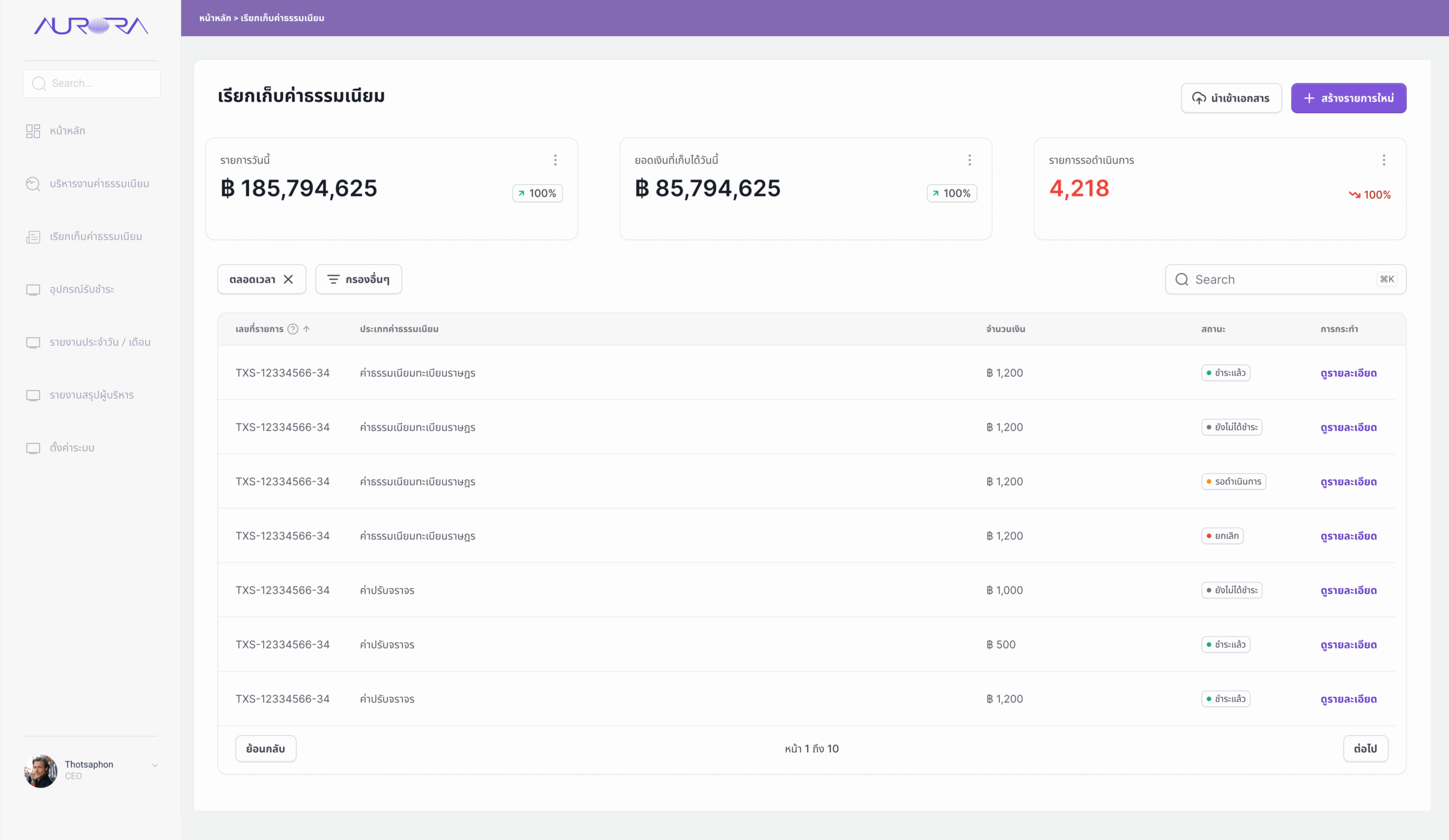Click the help icon beside เลขที่รายการ header
The image size is (1449, 840).
[x=293, y=329]
